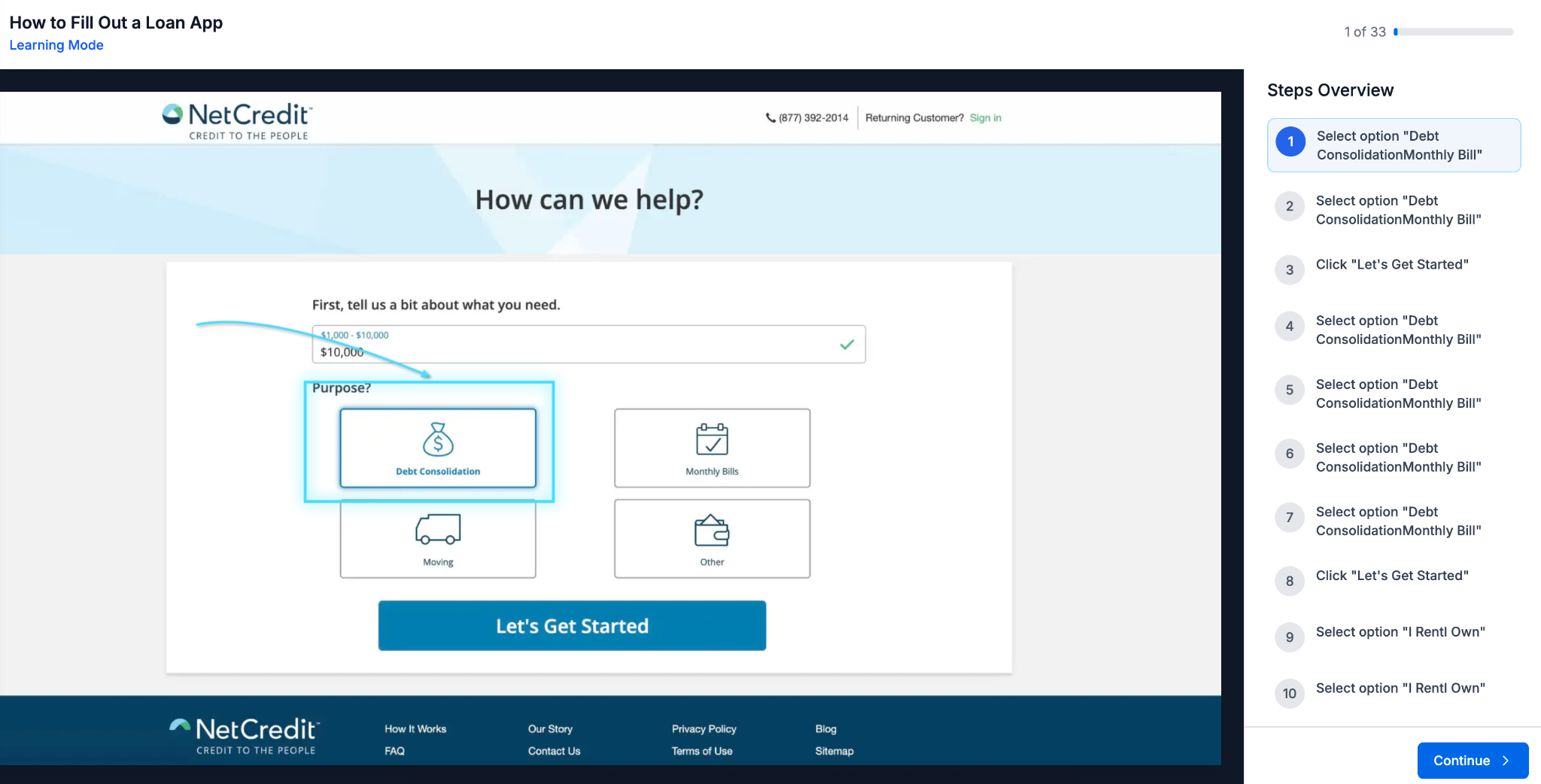
Task: Click the calendar Monthly Bills icon
Action: point(712,439)
